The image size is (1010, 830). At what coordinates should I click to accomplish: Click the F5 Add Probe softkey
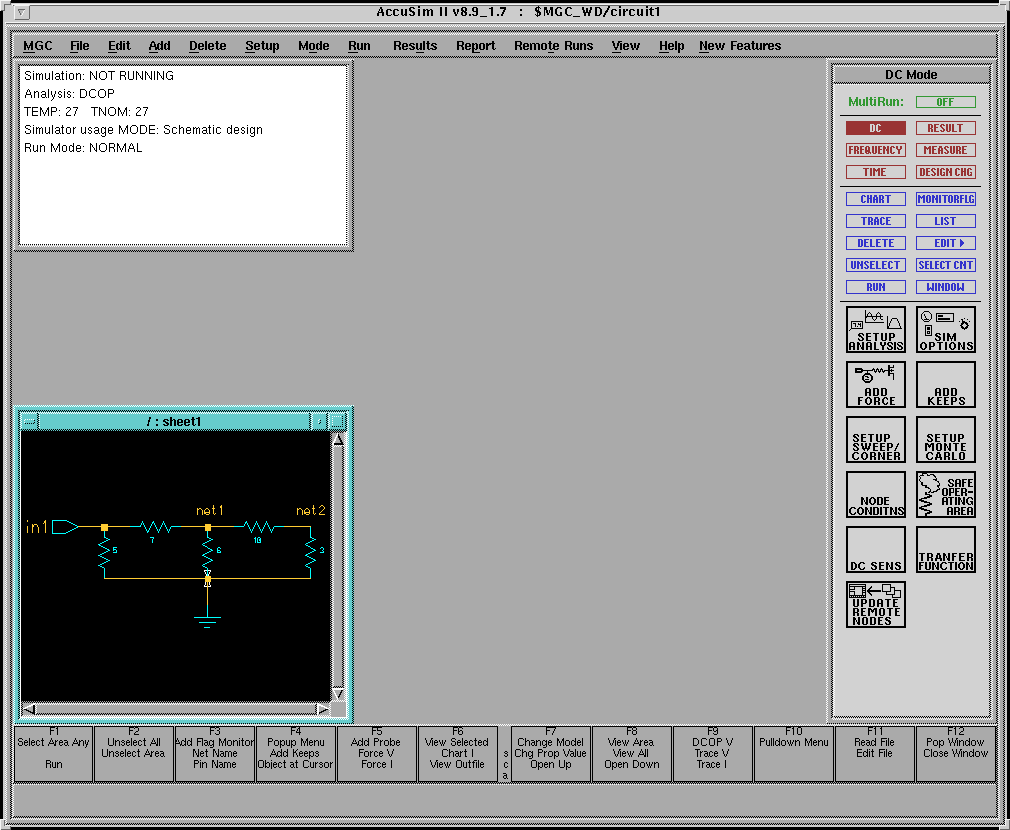(376, 753)
